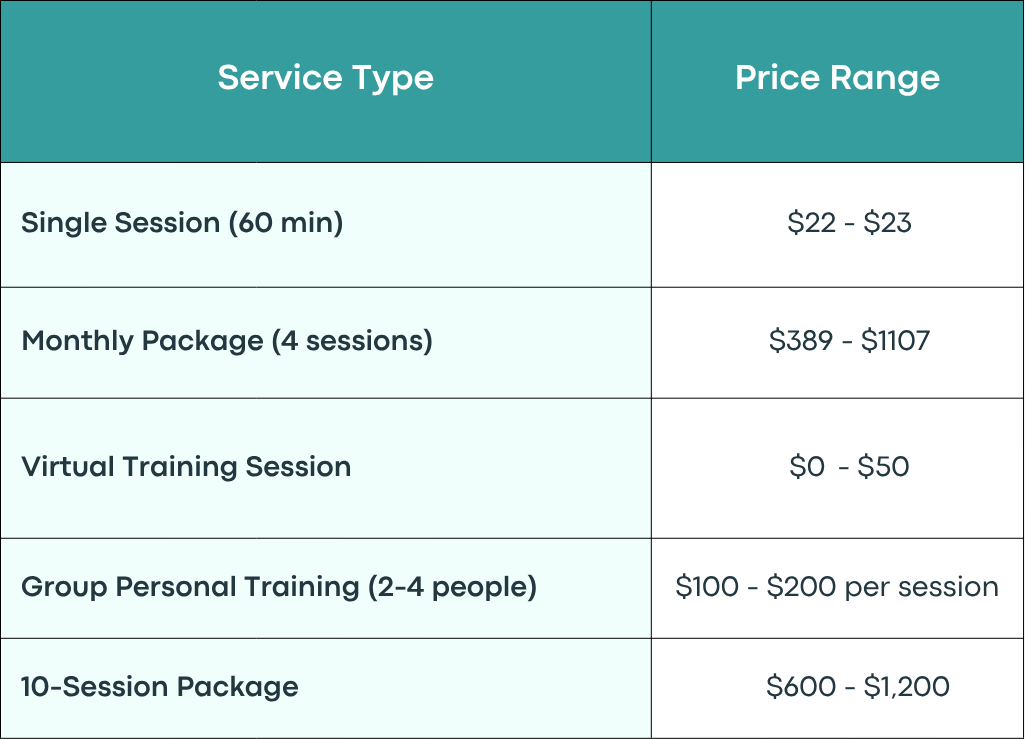Click the $22 - $23 price cell
1025x739 pixels.
(x=849, y=223)
